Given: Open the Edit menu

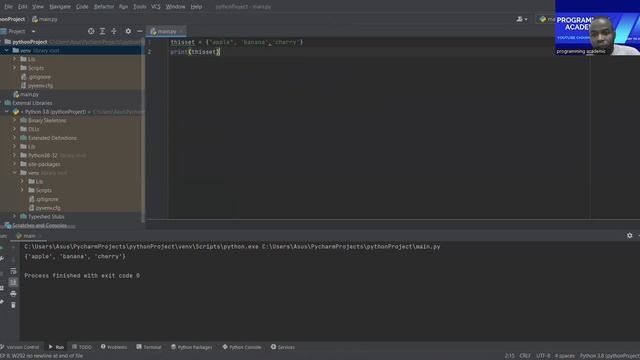Looking at the screenshot, I should 22,7.
